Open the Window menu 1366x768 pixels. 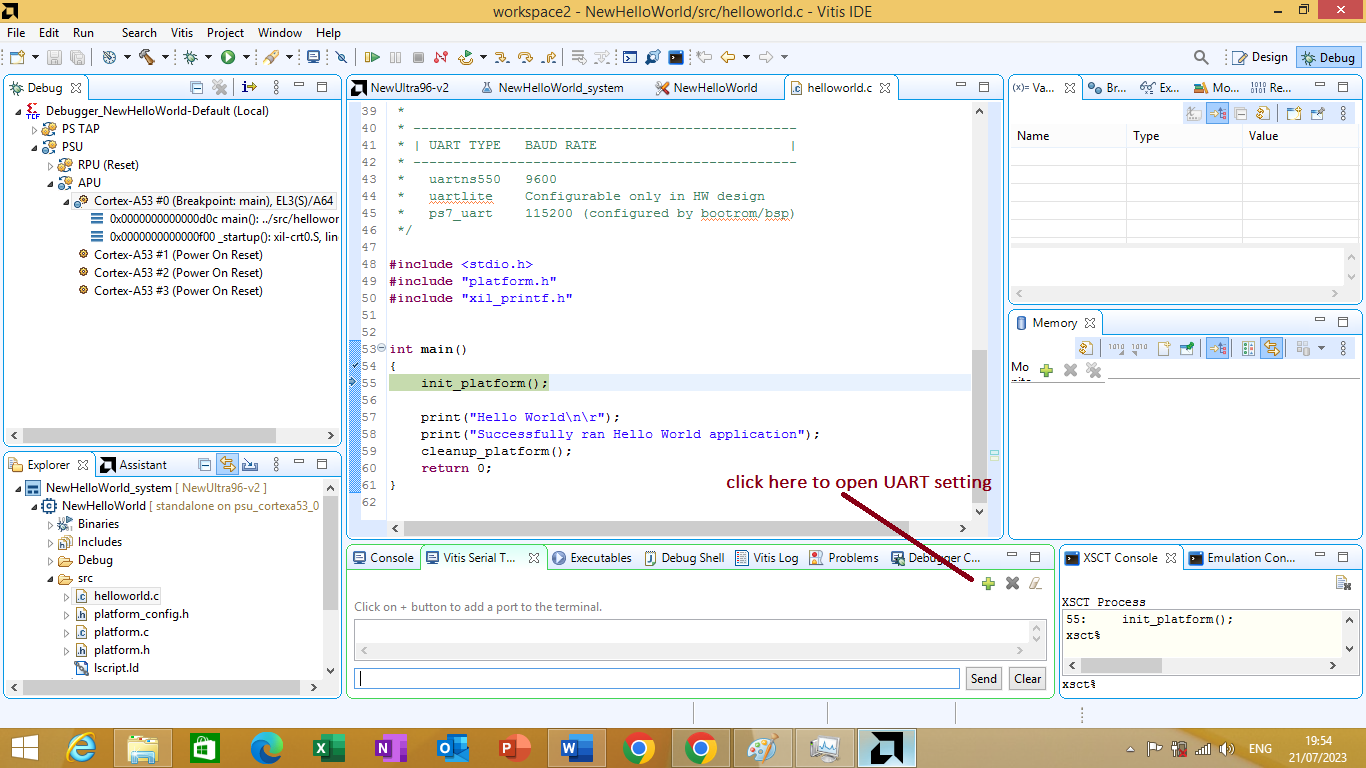[280, 32]
